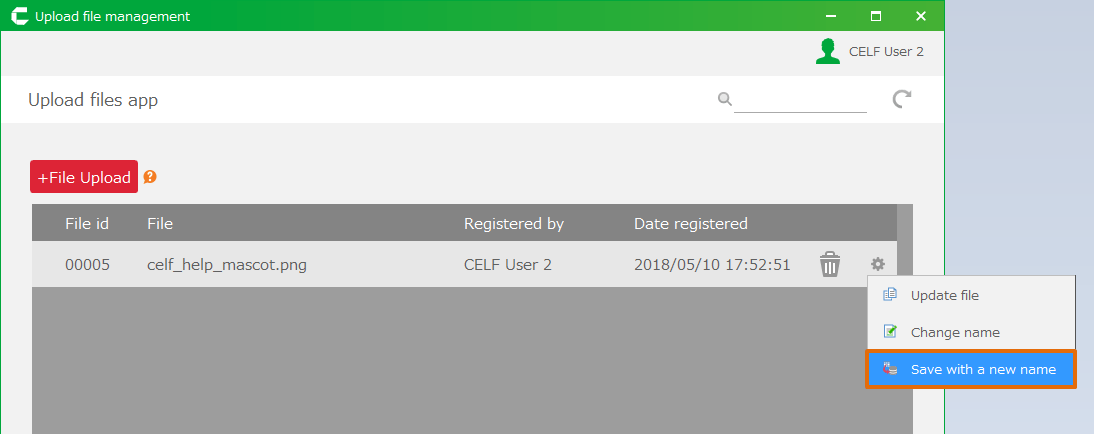Click the Update file menu icon

tap(890, 295)
